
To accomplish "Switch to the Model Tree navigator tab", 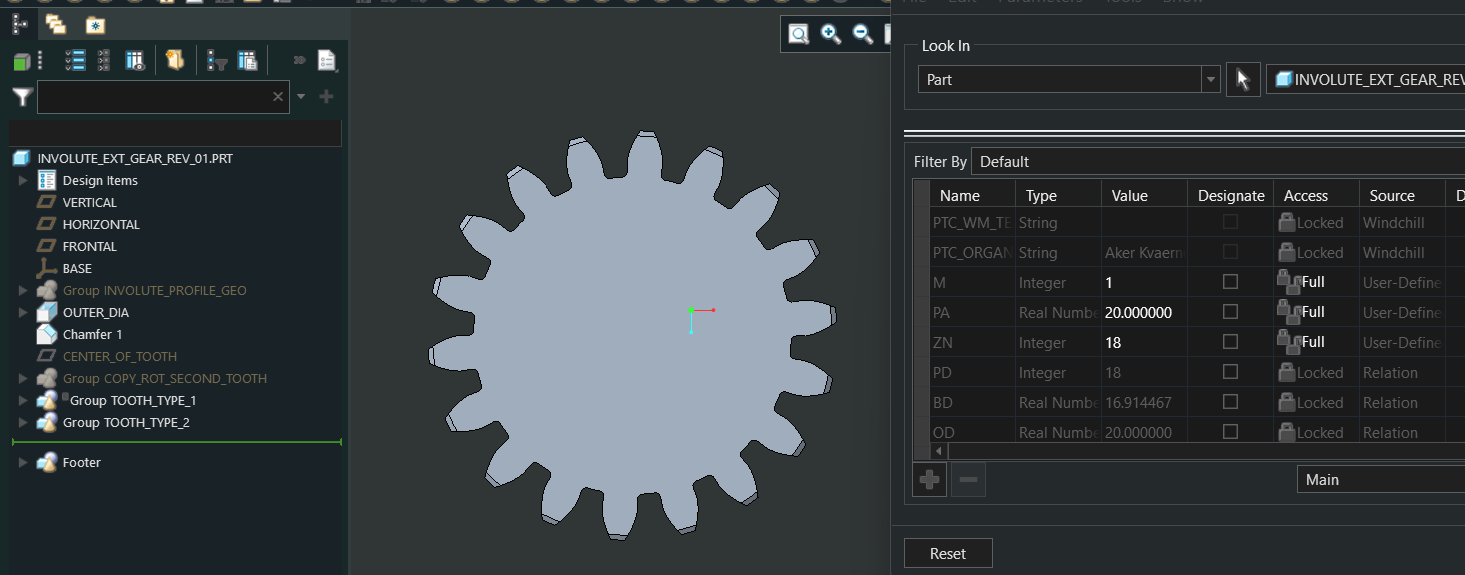I will click(x=19, y=25).
